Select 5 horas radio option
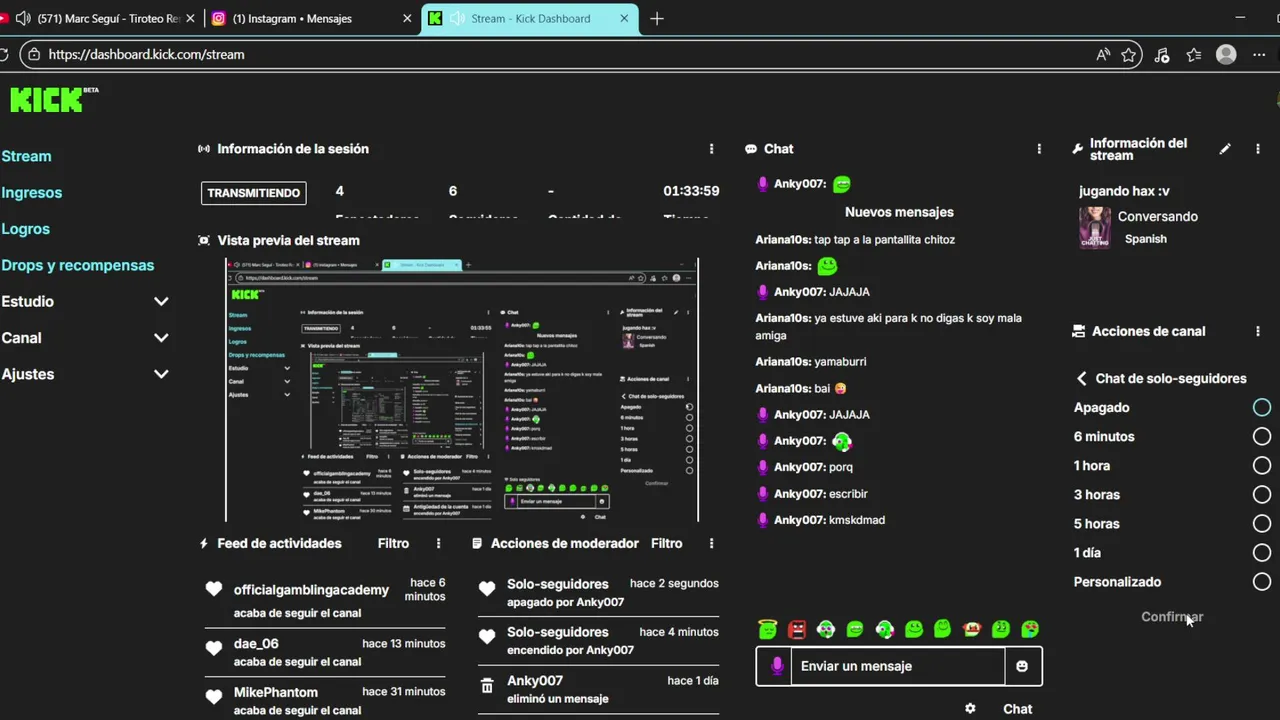This screenshot has height=720, width=1280. pyautogui.click(x=1262, y=523)
